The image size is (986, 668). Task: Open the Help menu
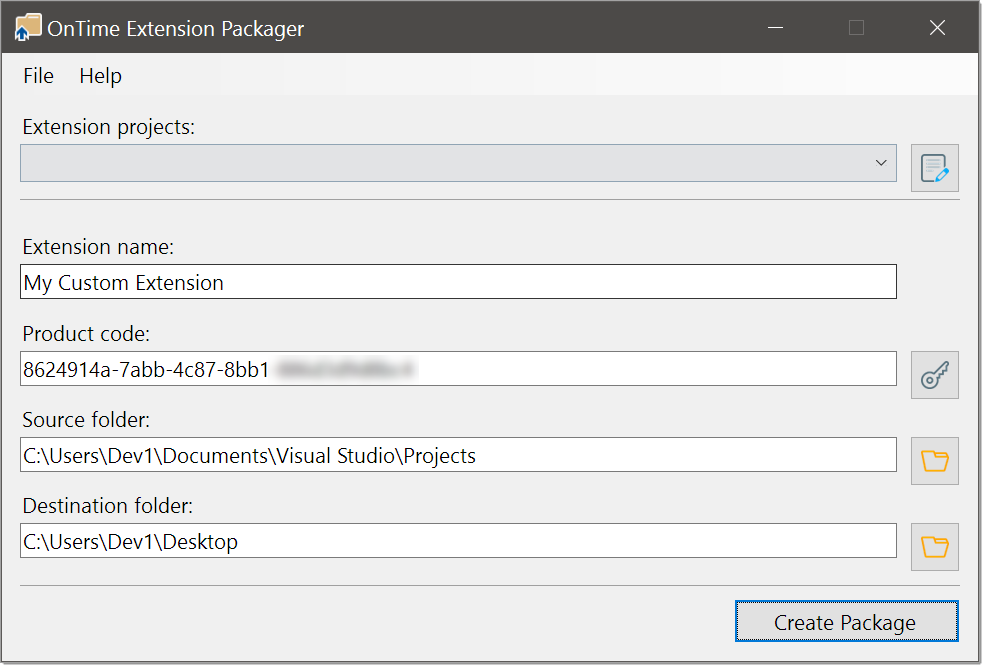pyautogui.click(x=101, y=76)
